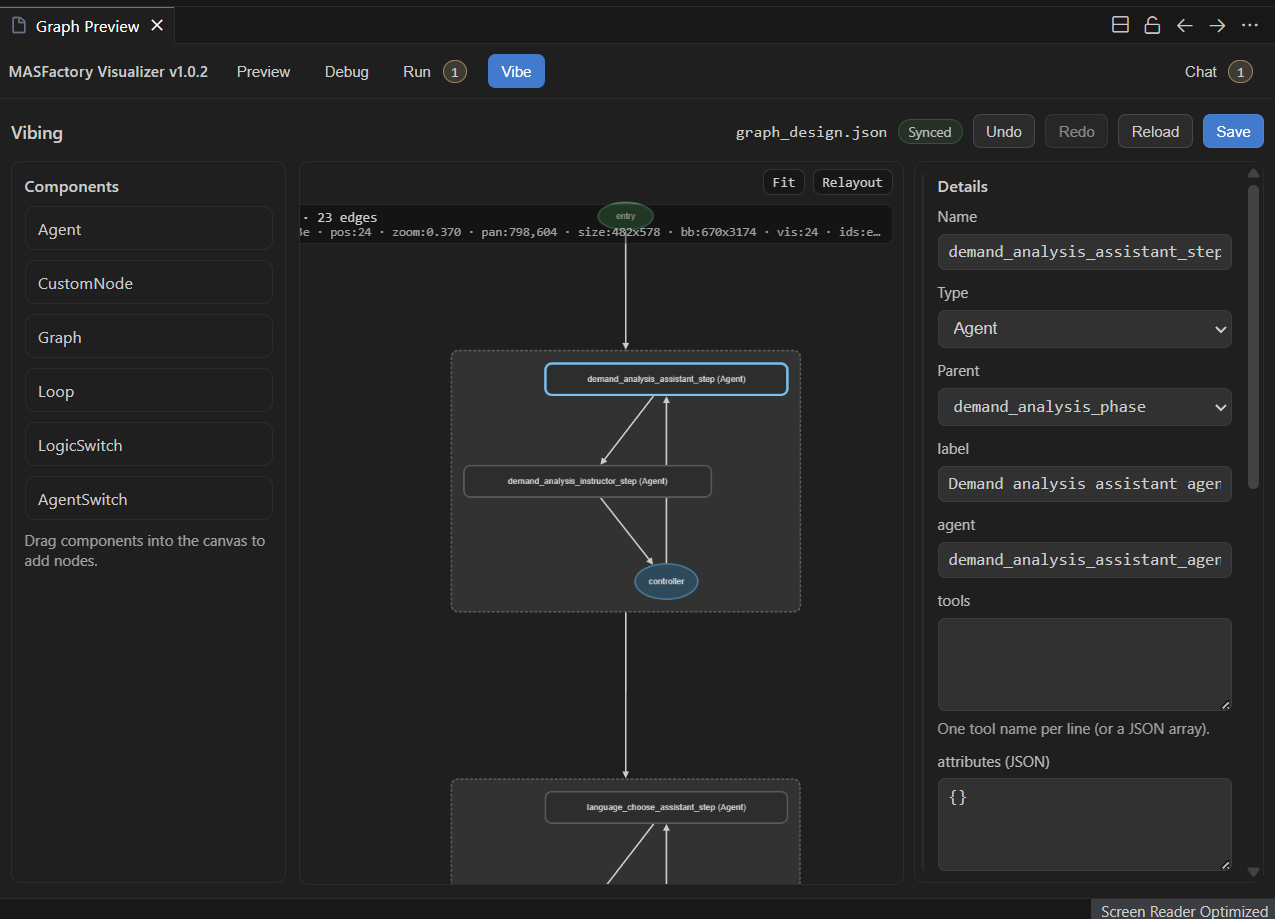
Task: Click the lock icon in tab bar
Action: tap(1152, 25)
